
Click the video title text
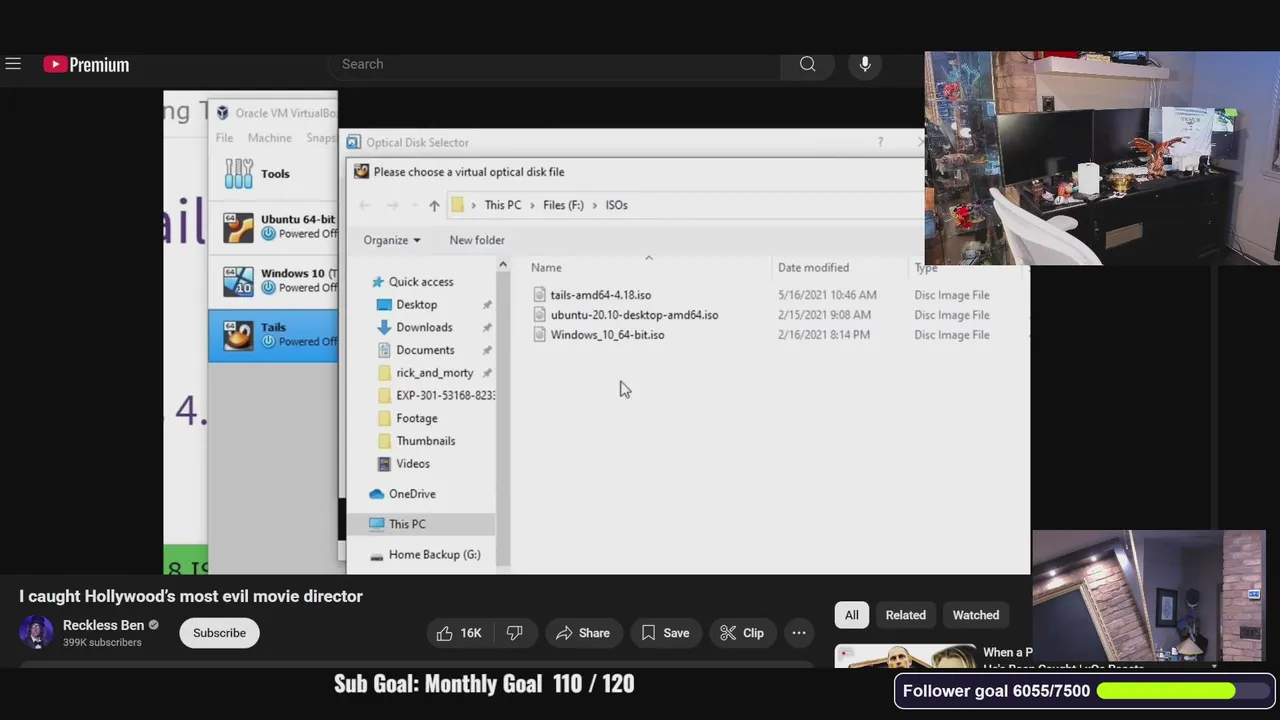(x=191, y=596)
